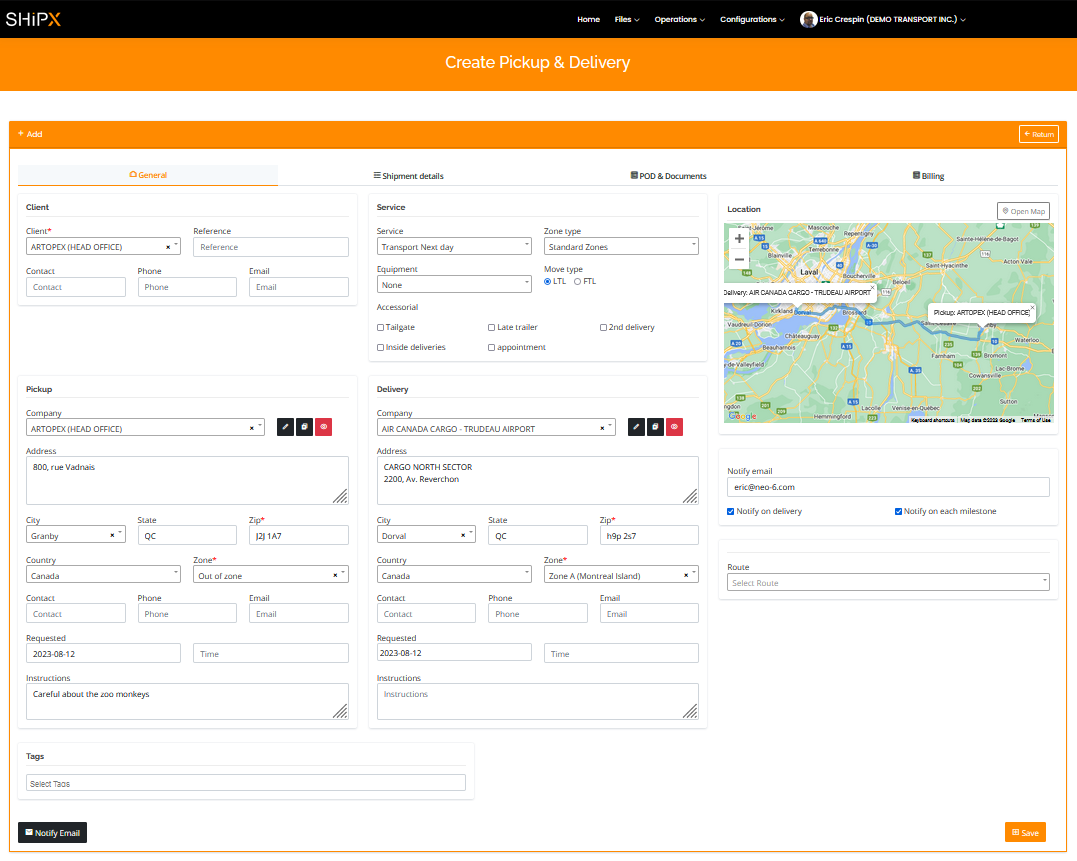This screenshot has width=1077, height=861.
Task: Click the Delivery Instructions text area
Action: click(x=538, y=701)
